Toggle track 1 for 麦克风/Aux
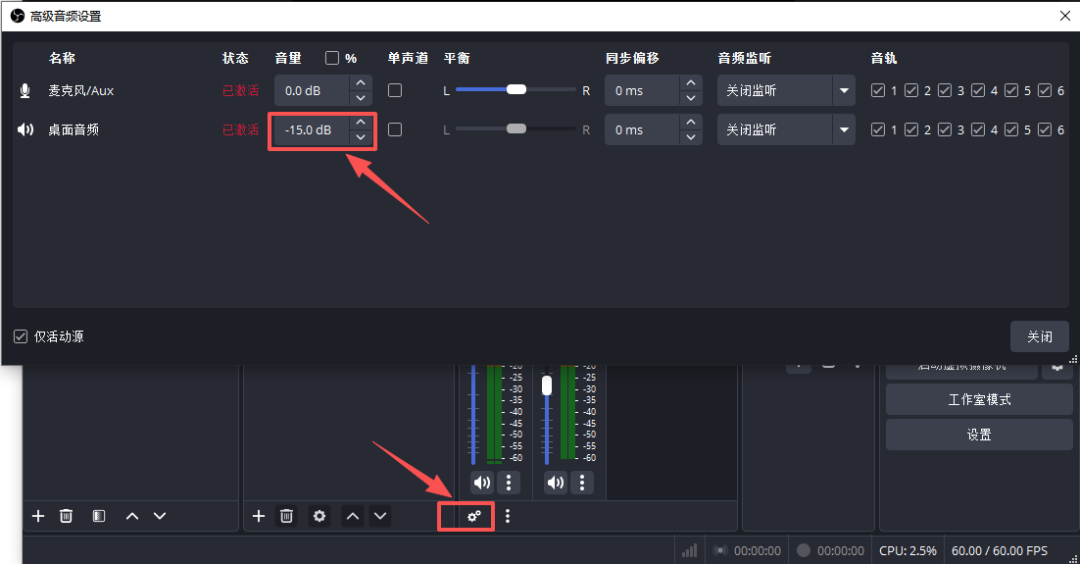Screen dimensions: 1080x564 click(878, 90)
